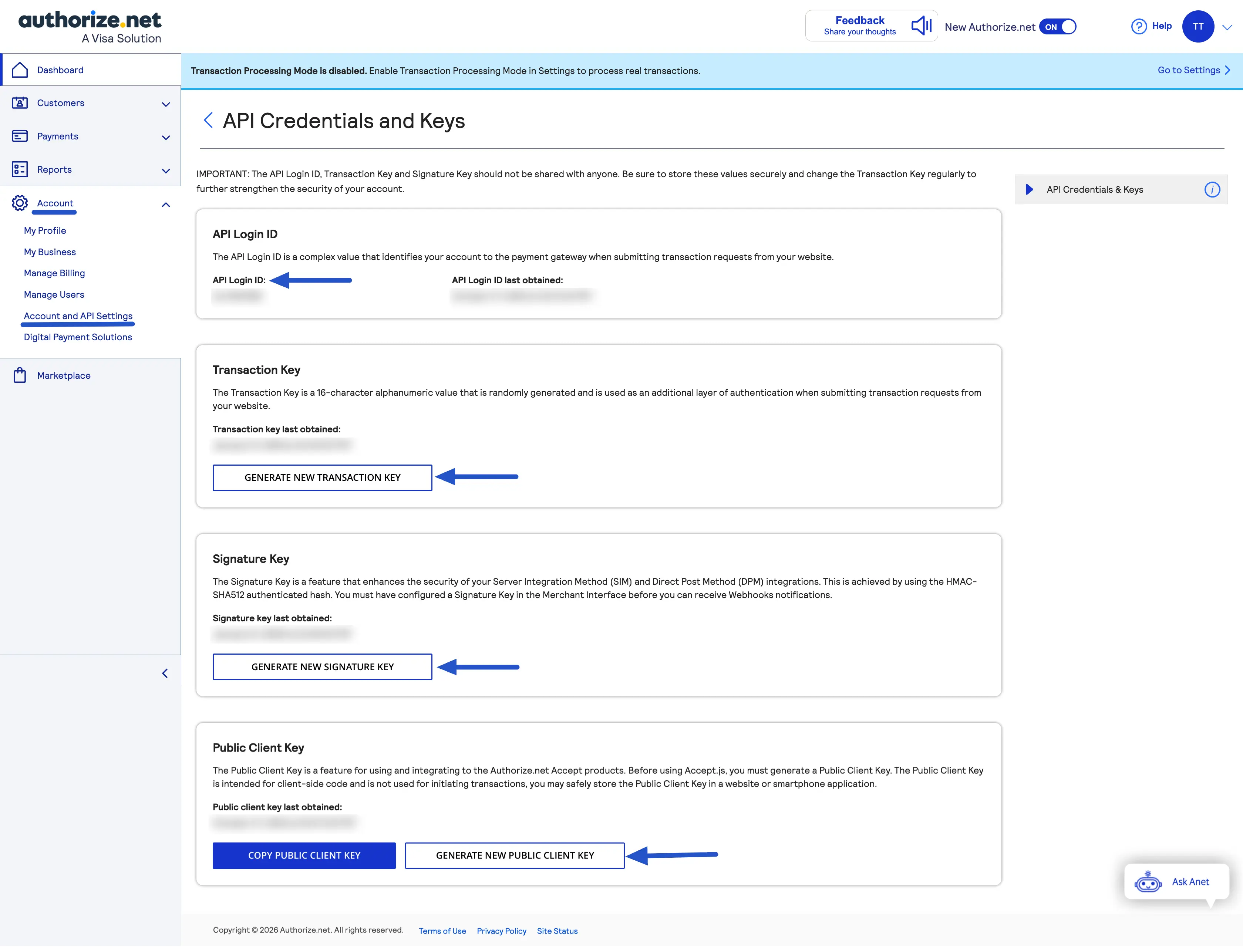This screenshot has width=1243, height=952.
Task: Collapse the Account section chevron
Action: tap(165, 205)
